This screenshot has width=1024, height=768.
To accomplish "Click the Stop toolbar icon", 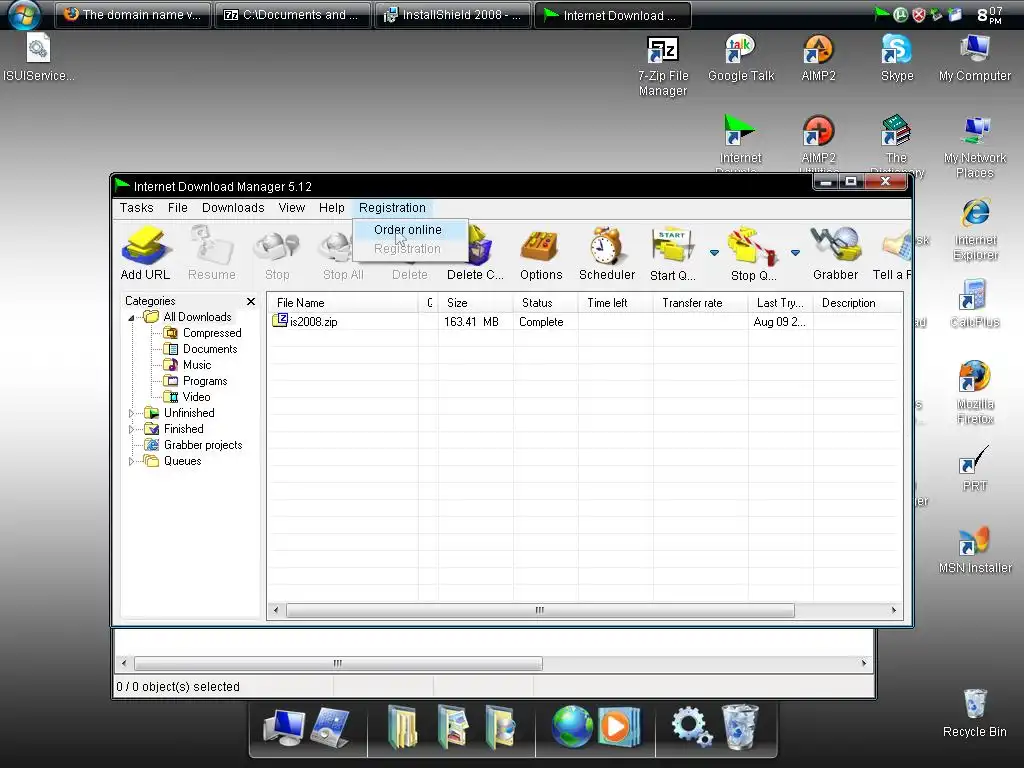I will click(x=277, y=247).
